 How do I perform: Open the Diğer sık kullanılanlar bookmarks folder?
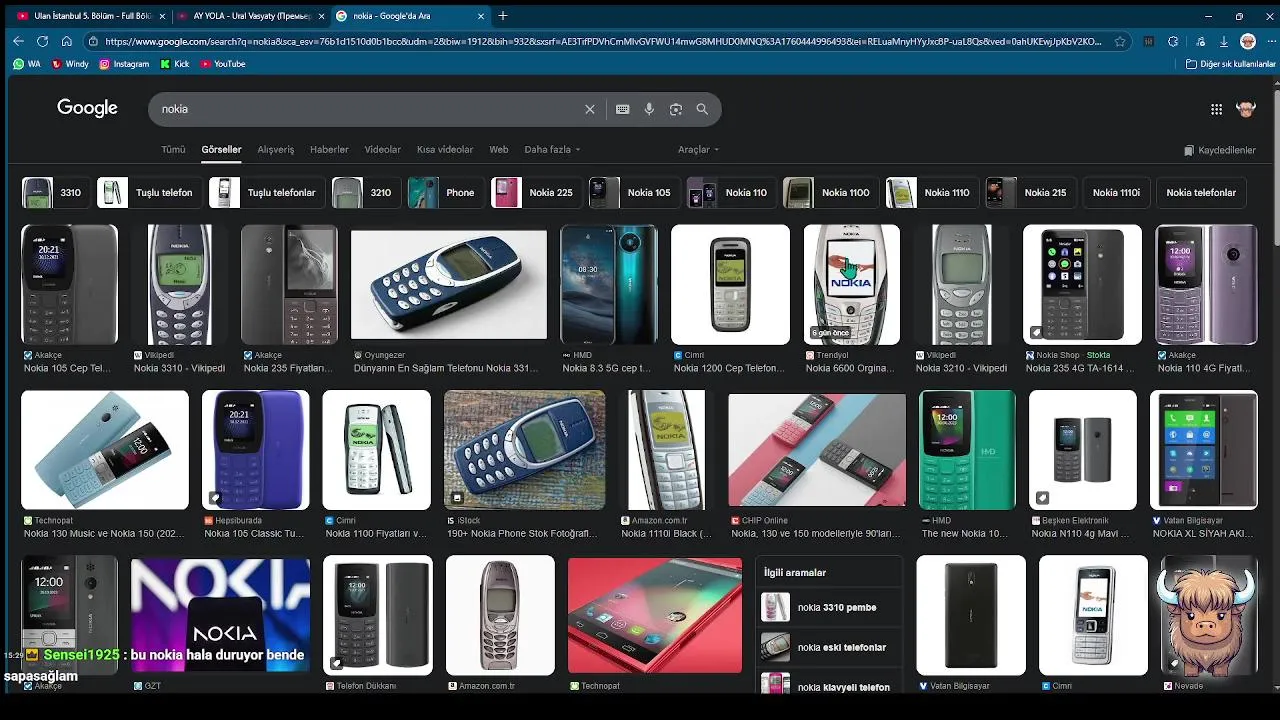1231,64
